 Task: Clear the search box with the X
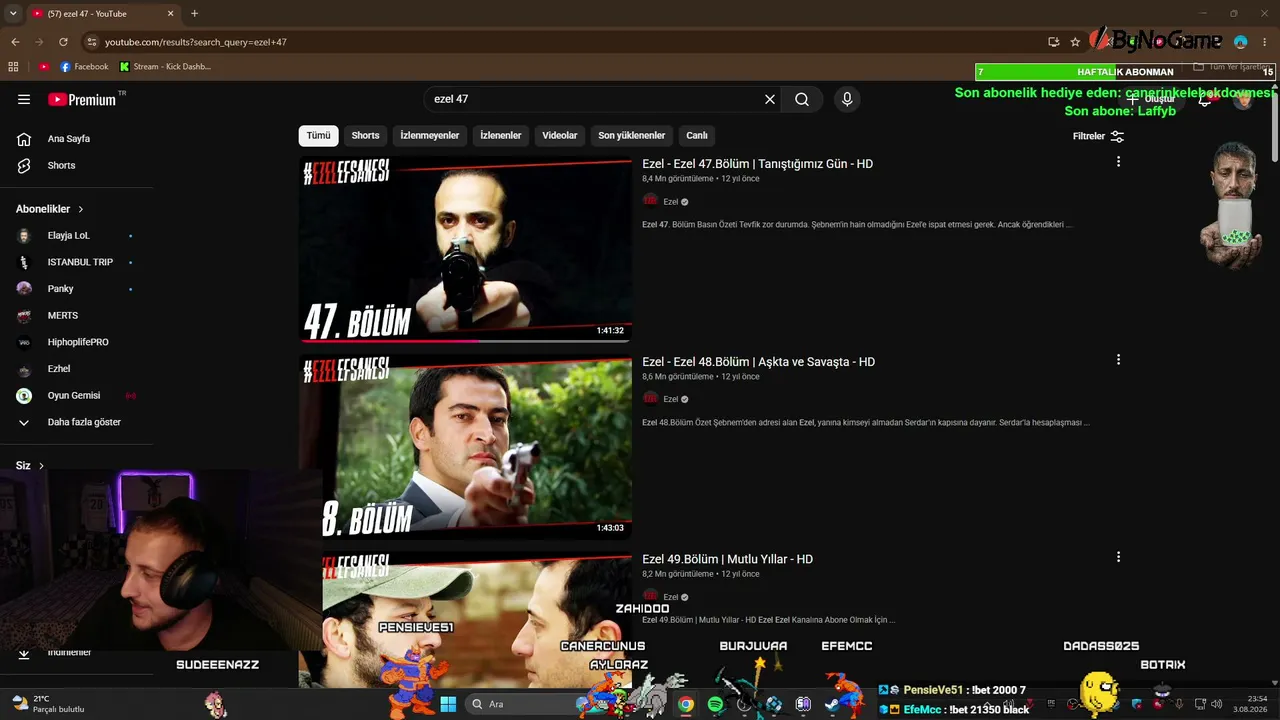770,99
